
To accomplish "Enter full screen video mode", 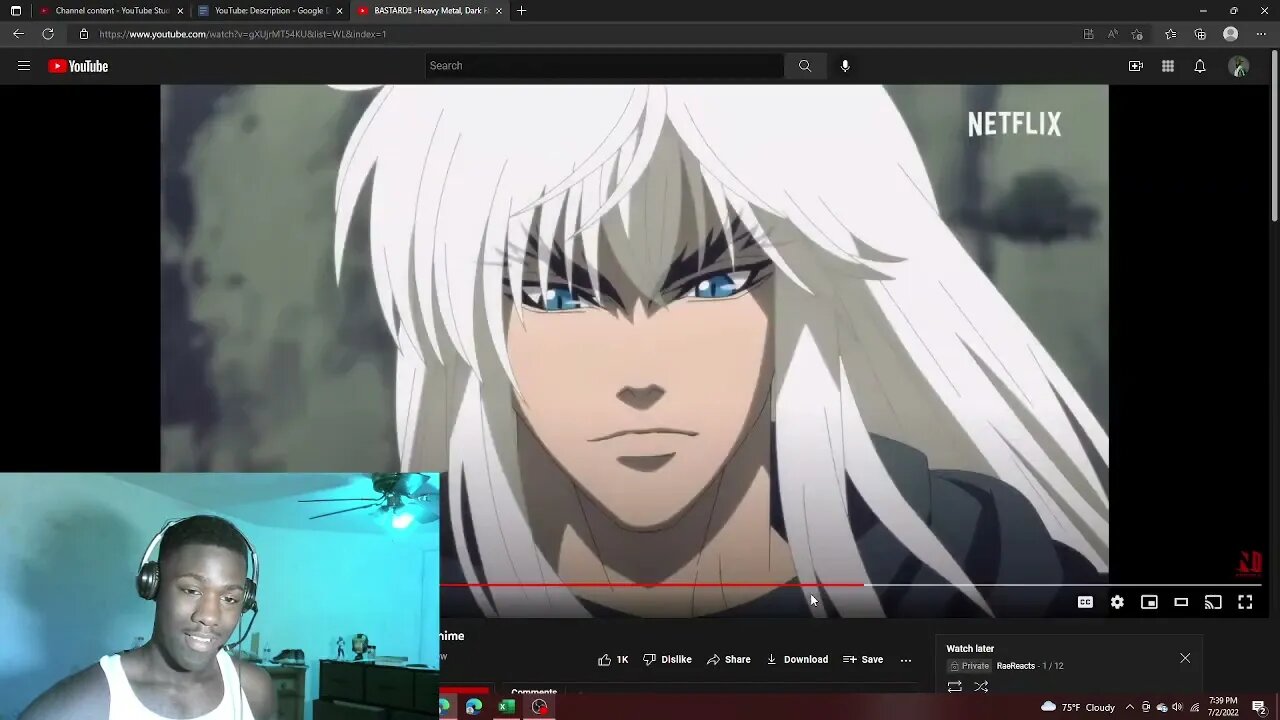I will 1245,602.
